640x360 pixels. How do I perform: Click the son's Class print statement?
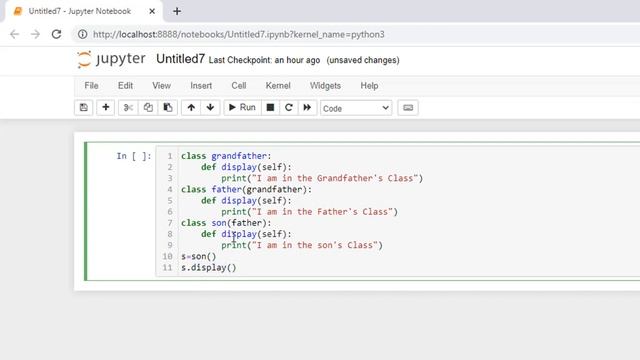pyautogui.click(x=302, y=245)
